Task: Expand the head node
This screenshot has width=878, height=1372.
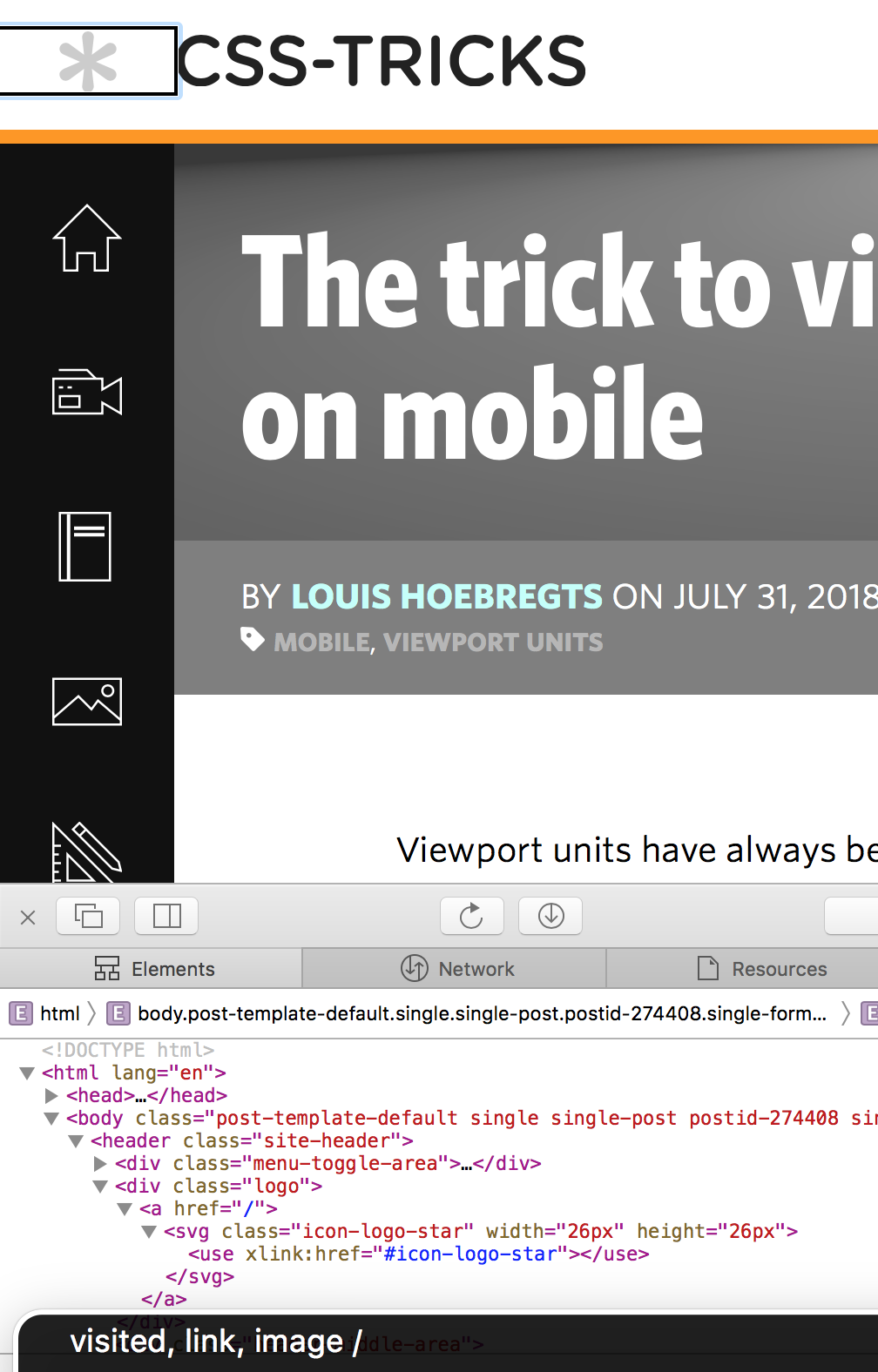Action: point(51,1096)
